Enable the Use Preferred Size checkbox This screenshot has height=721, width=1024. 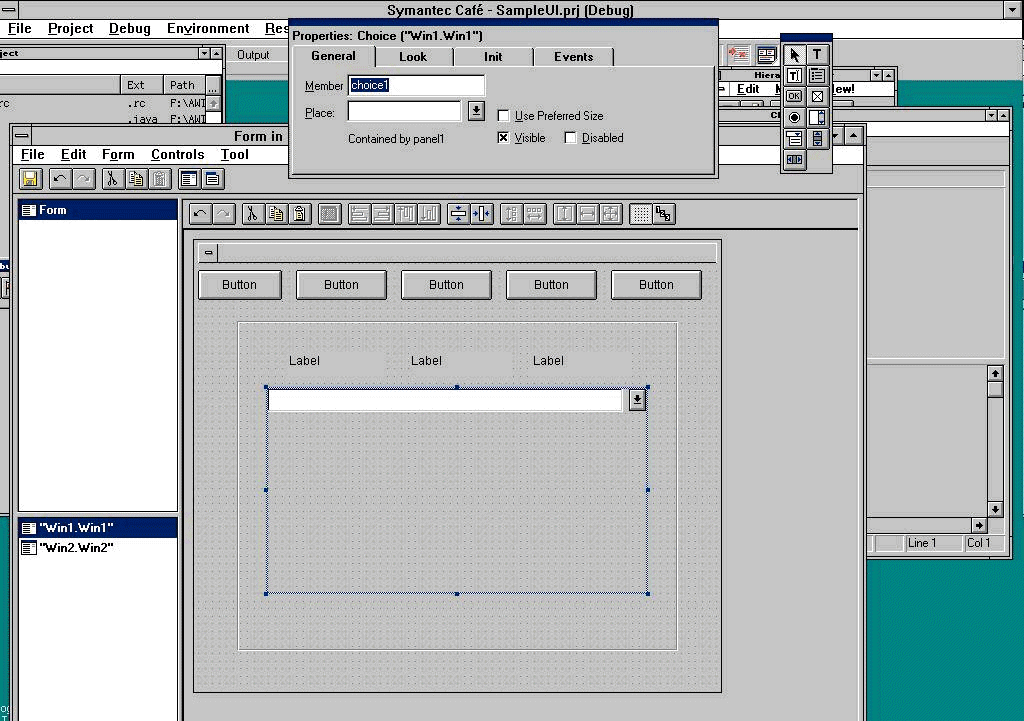pyautogui.click(x=504, y=116)
